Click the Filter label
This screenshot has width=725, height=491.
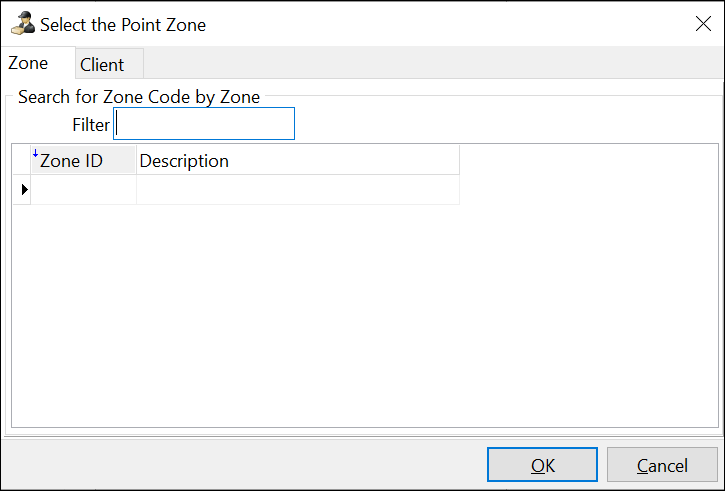90,125
